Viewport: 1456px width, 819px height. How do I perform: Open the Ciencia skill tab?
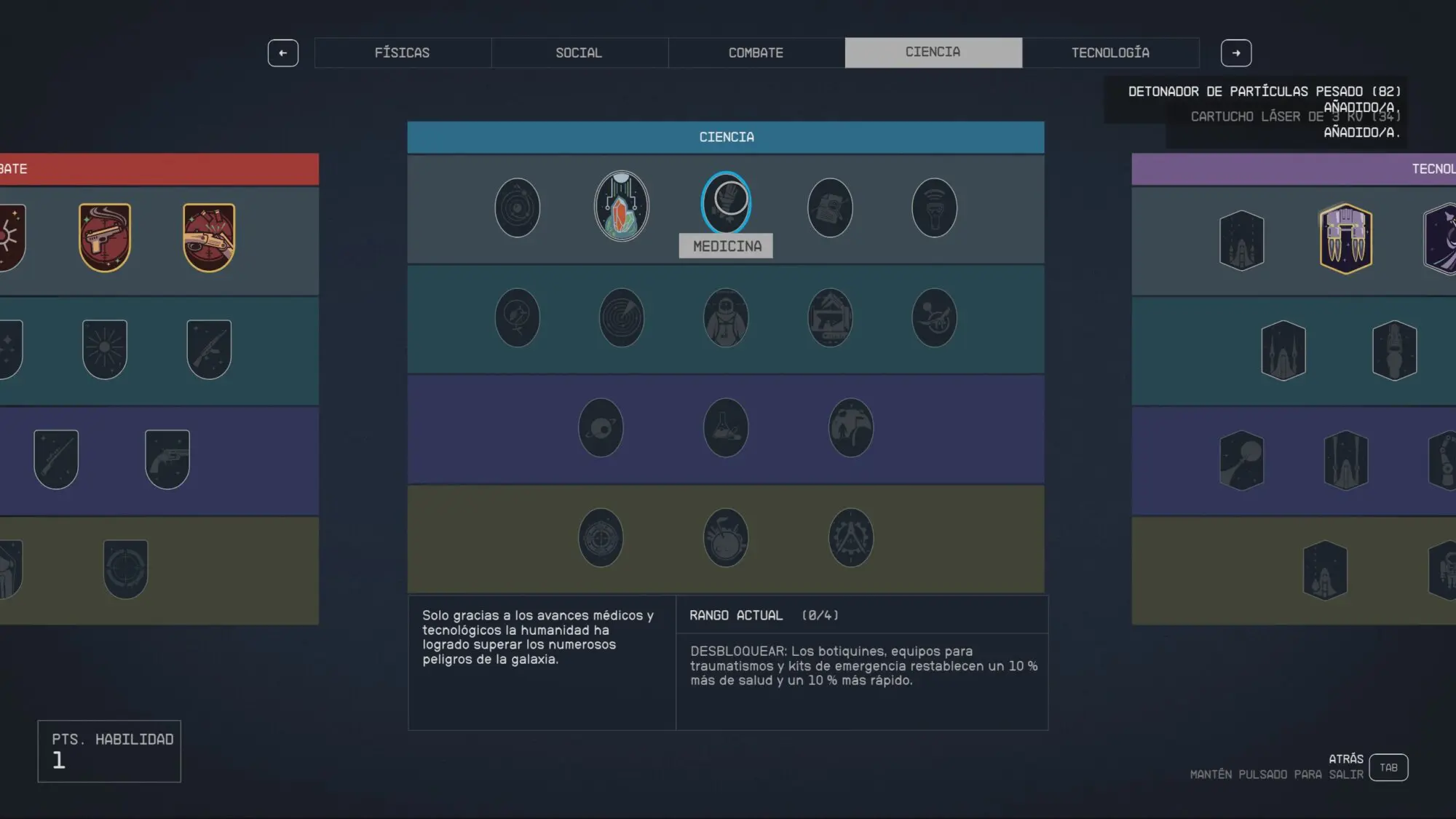click(933, 52)
